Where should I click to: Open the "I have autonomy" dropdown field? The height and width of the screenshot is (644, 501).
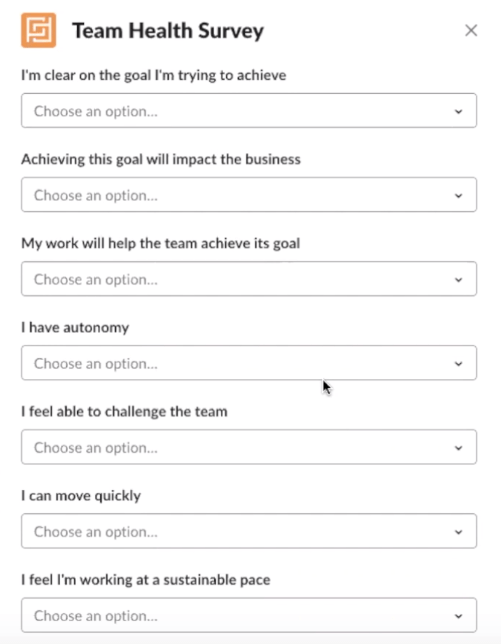click(x=249, y=363)
